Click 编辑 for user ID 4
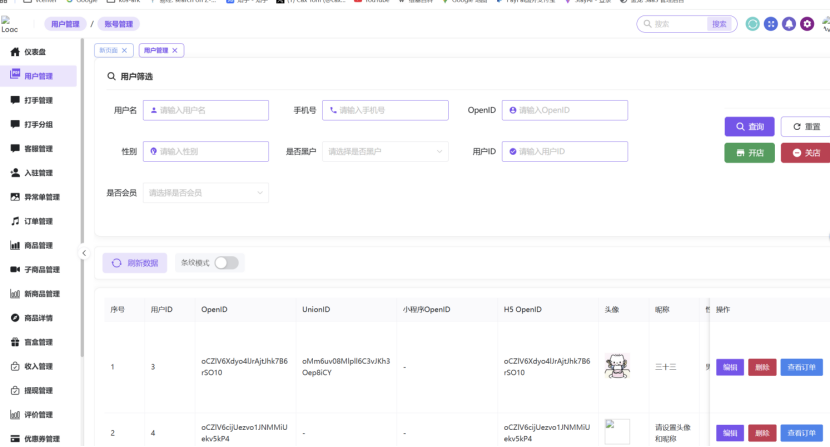 click(730, 433)
